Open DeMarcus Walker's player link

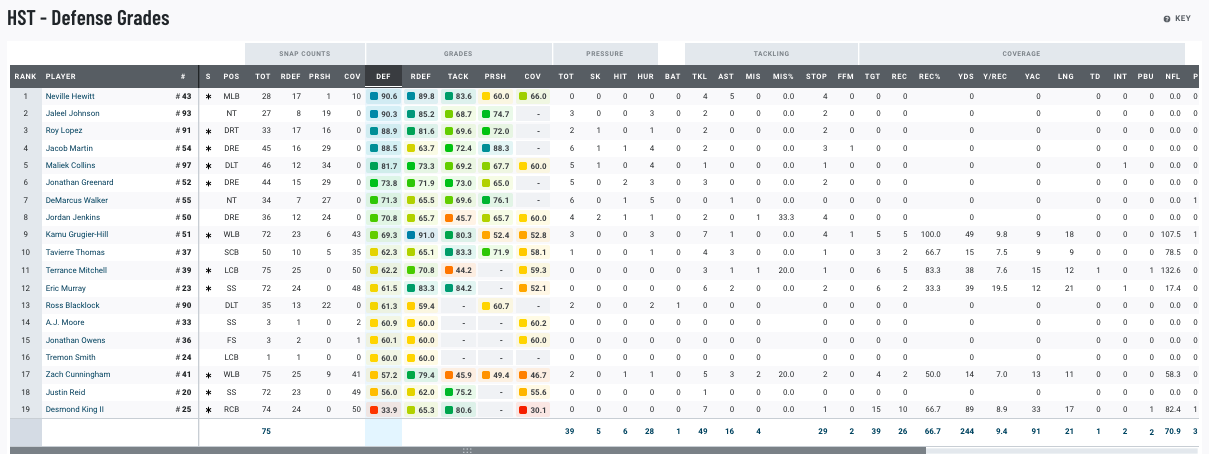[x=76, y=200]
